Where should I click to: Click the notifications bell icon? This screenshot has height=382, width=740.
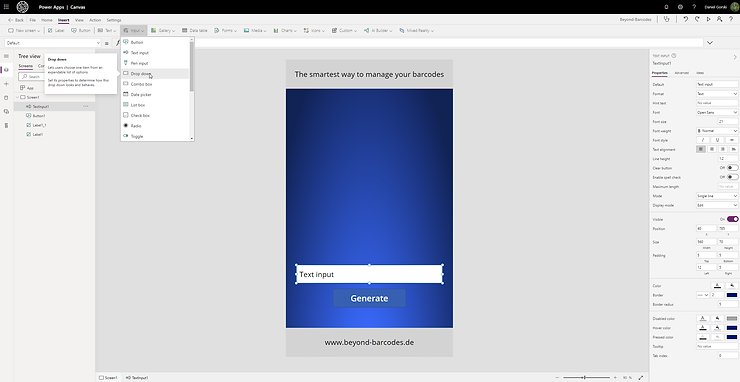pyautogui.click(x=666, y=7)
